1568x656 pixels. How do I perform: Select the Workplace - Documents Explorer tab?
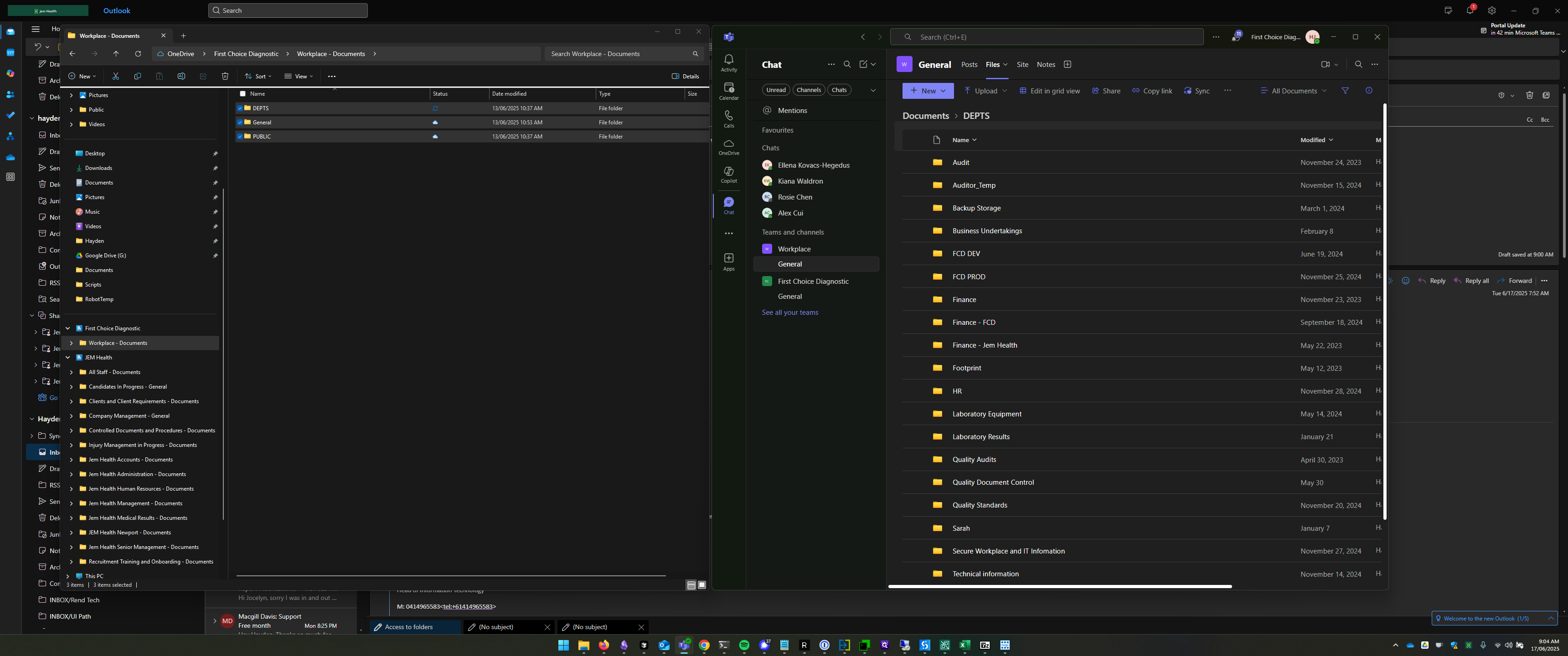coord(117,36)
